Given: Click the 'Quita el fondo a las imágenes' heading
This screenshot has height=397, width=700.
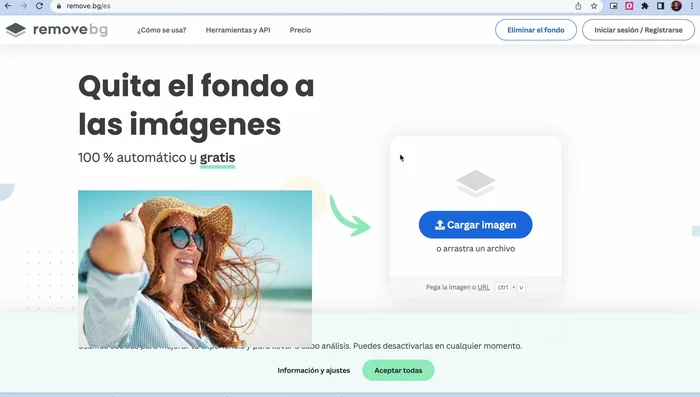Looking at the screenshot, I should coord(196,104).
